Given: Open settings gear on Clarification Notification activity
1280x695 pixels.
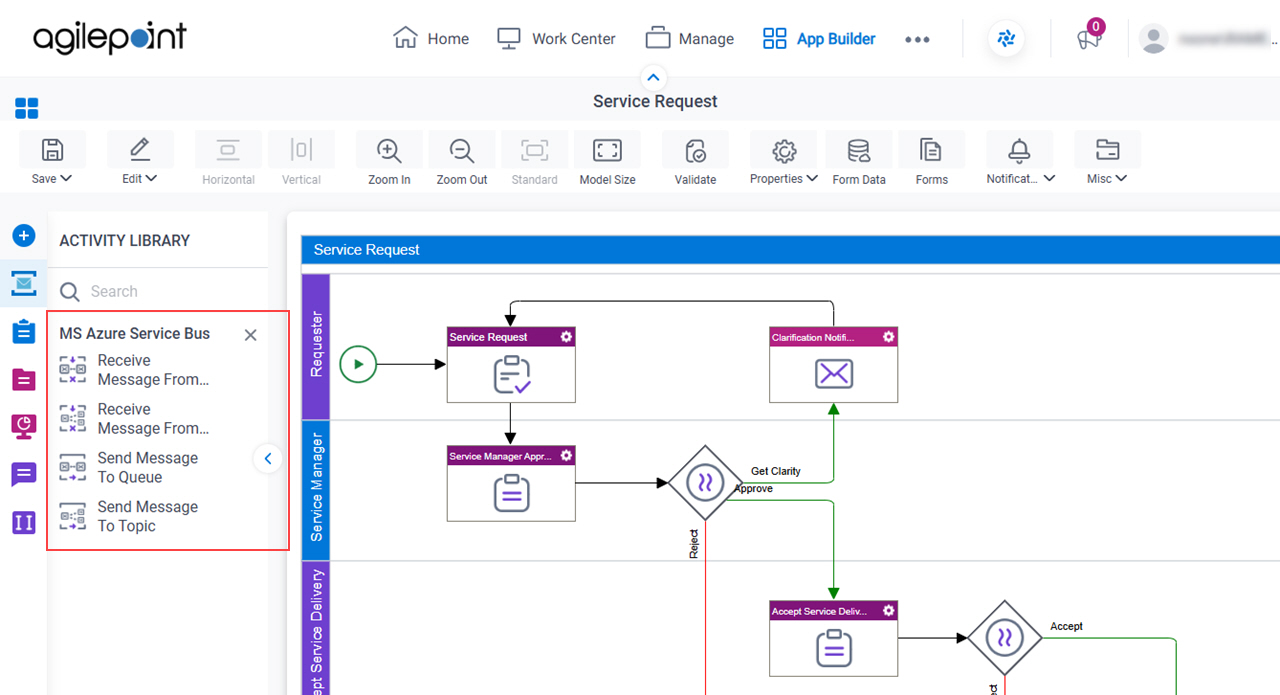Looking at the screenshot, I should click(888, 337).
